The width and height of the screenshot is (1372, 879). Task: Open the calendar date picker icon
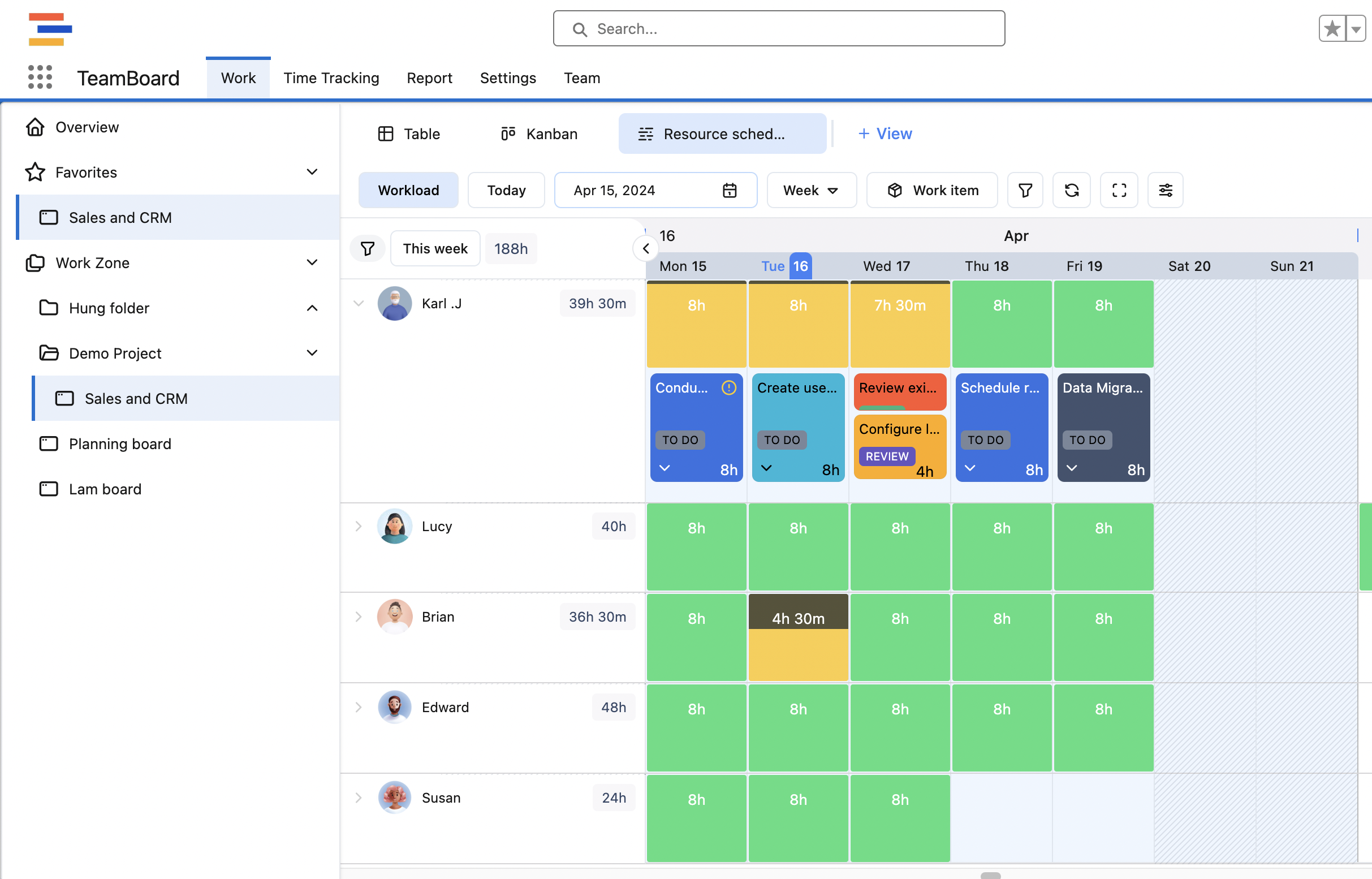pos(730,190)
